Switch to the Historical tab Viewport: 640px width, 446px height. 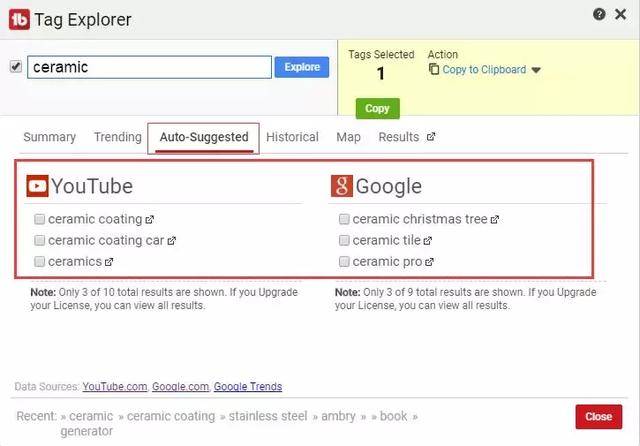point(292,137)
